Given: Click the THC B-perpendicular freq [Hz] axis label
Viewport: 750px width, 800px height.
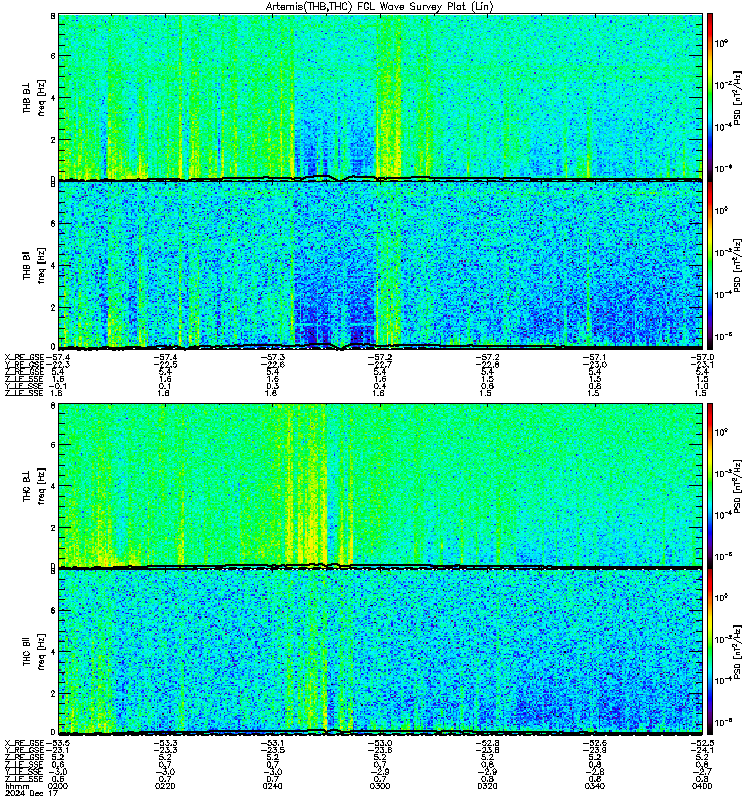Looking at the screenshot, I should (x=42, y=486).
